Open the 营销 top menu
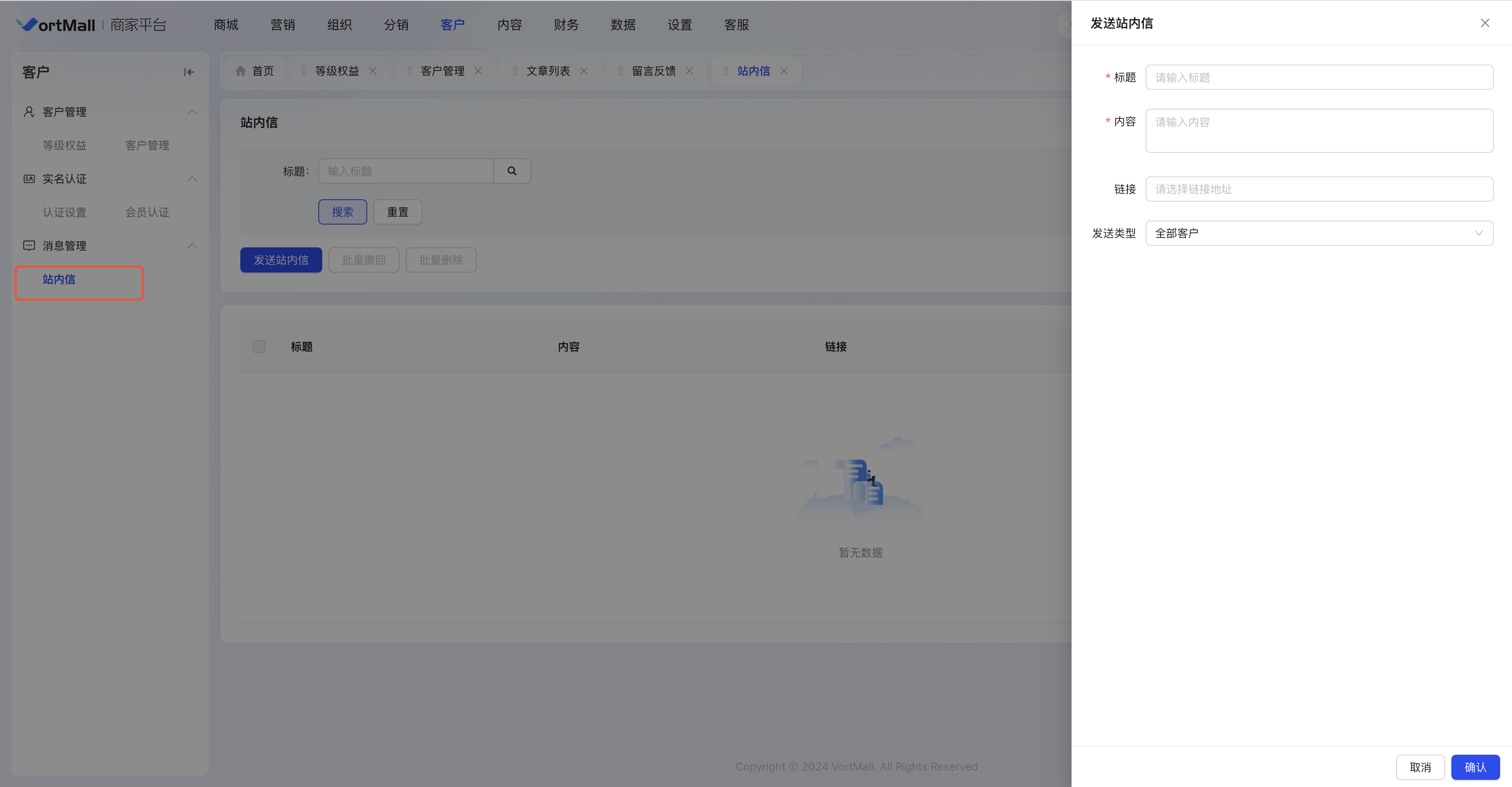This screenshot has height=787, width=1512. pos(282,25)
